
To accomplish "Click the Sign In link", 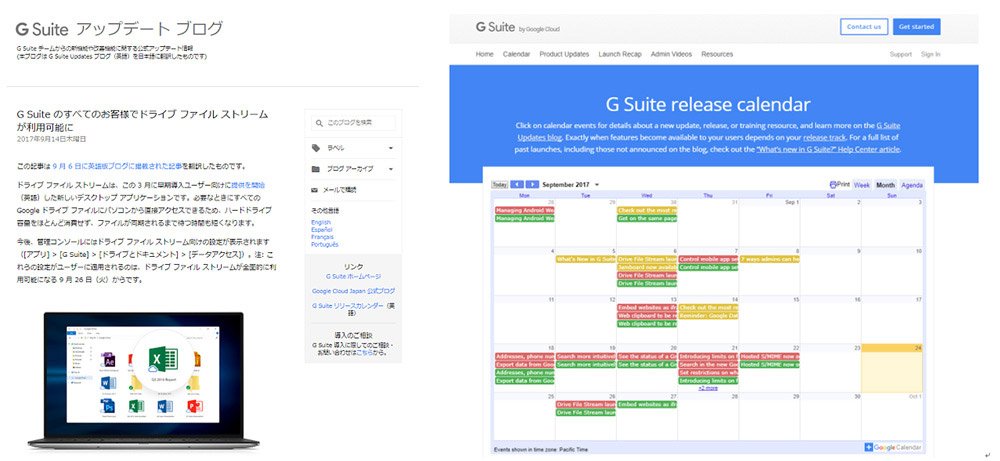I will [930, 54].
